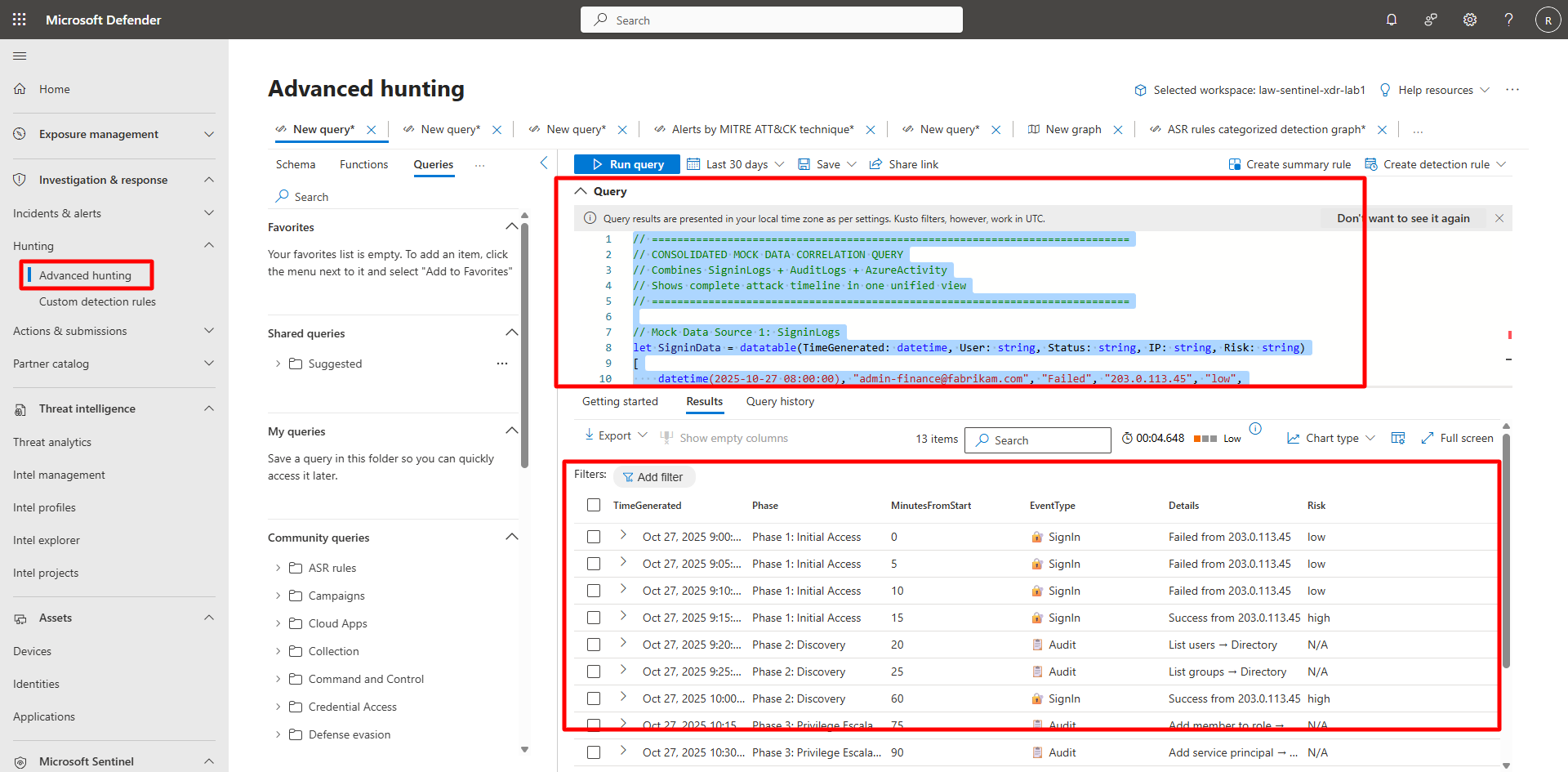Select the New graph tab
This screenshot has width=1568, height=772.
tap(1073, 129)
